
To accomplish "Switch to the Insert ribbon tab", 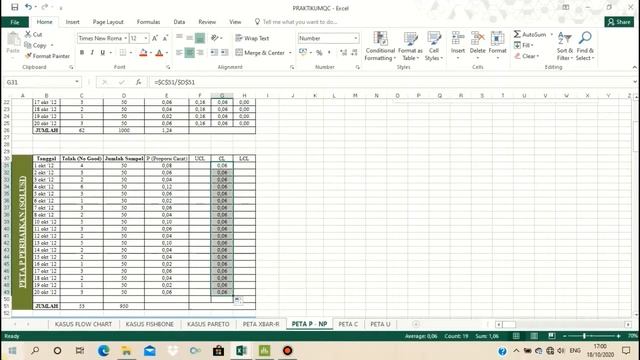I will click(x=72, y=22).
